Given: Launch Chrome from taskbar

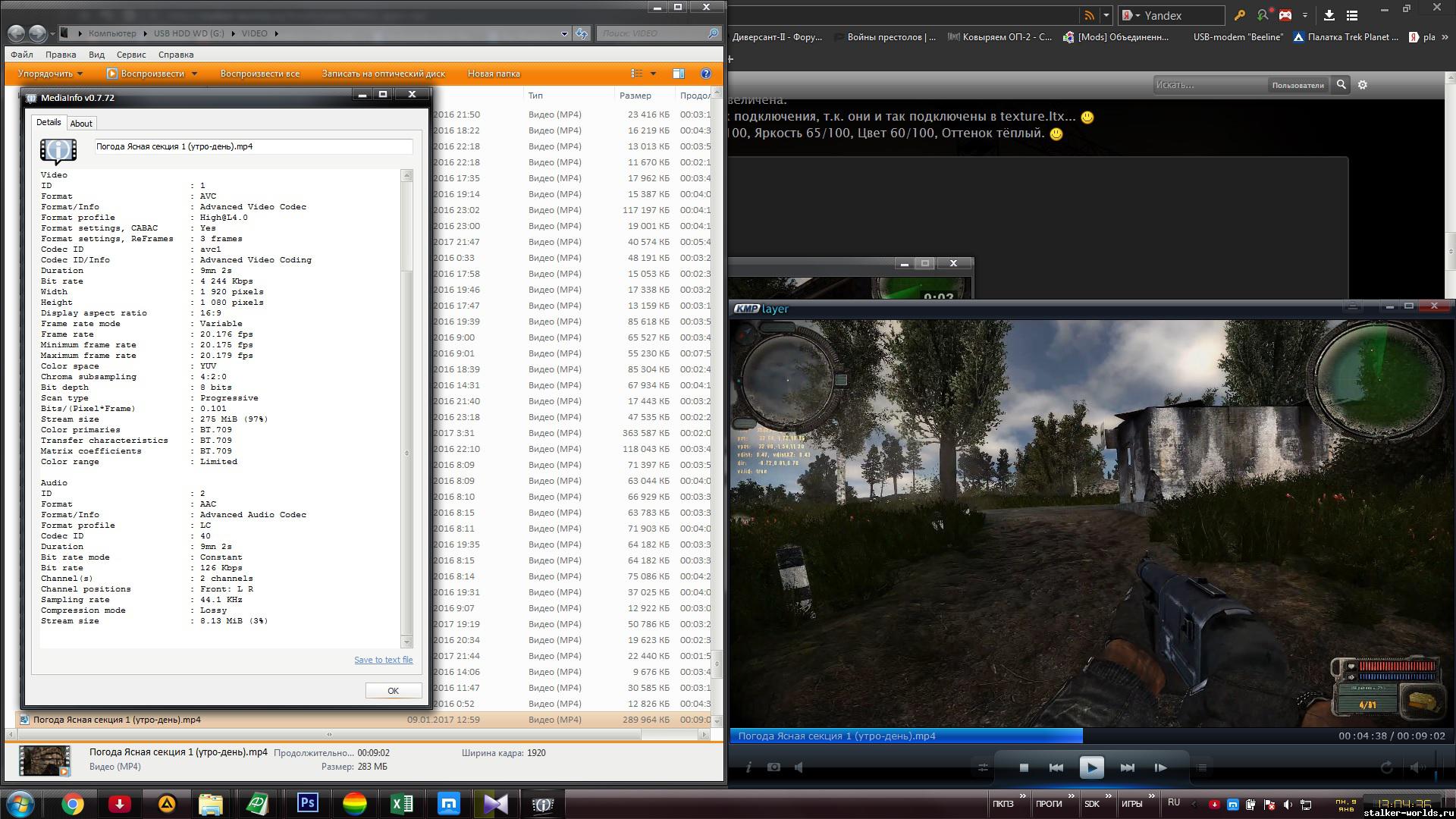Looking at the screenshot, I should (x=73, y=804).
